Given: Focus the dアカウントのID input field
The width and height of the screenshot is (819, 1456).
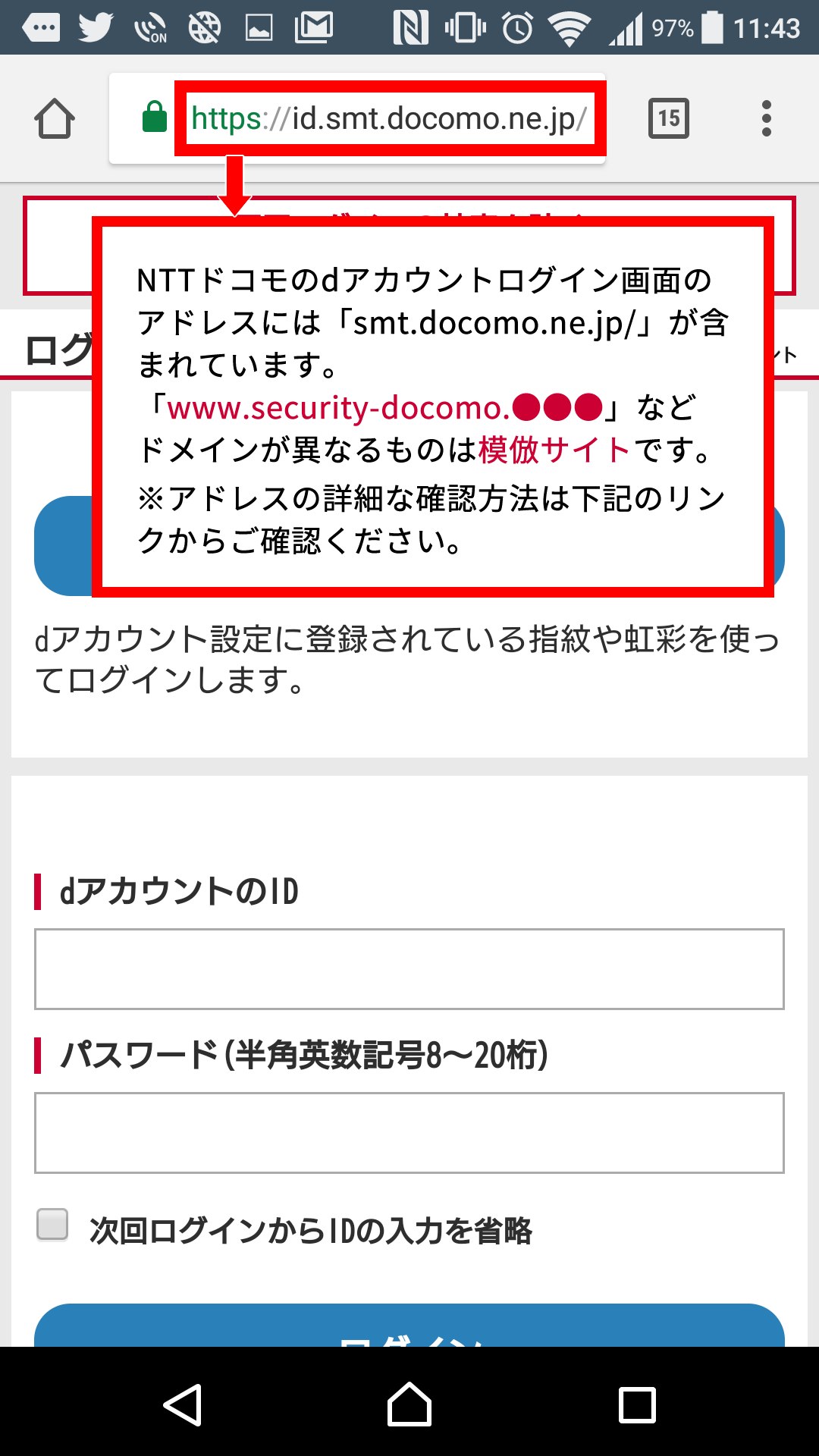Looking at the screenshot, I should (x=409, y=969).
